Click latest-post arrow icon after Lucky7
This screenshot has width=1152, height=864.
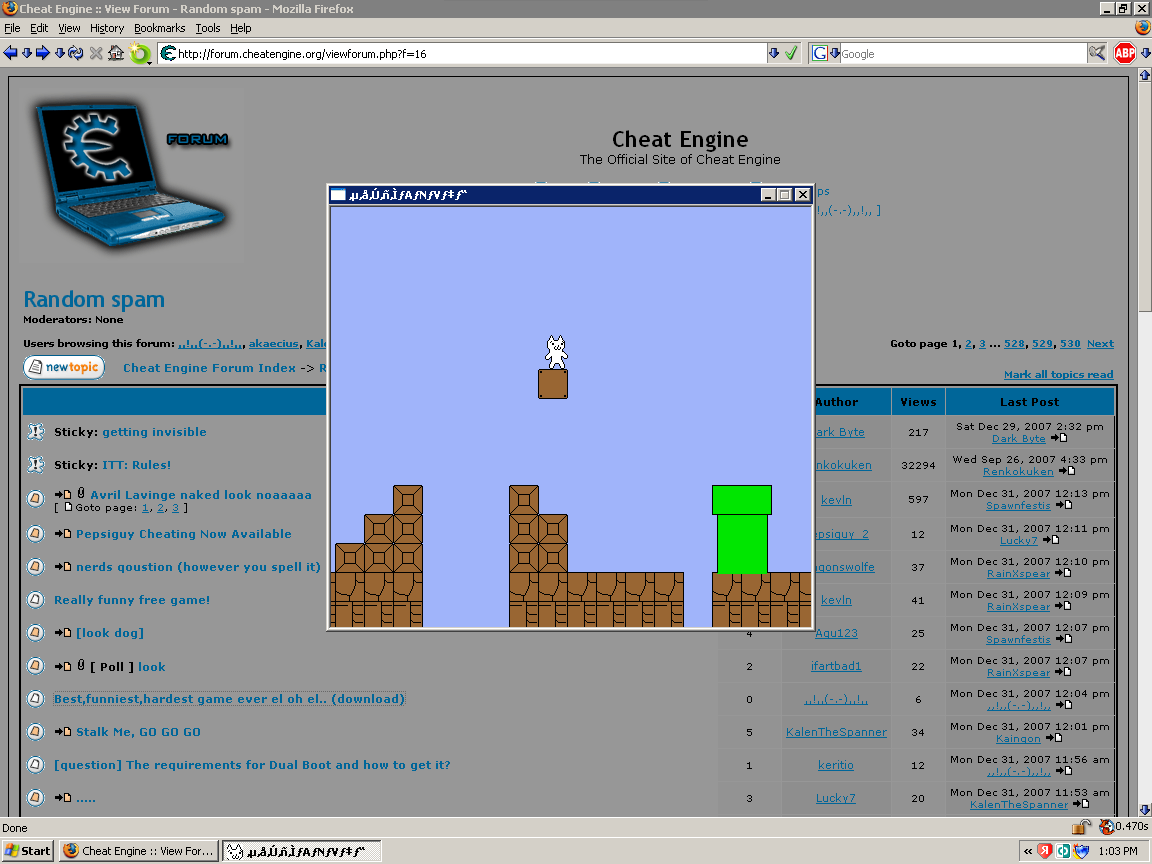(x=1051, y=540)
